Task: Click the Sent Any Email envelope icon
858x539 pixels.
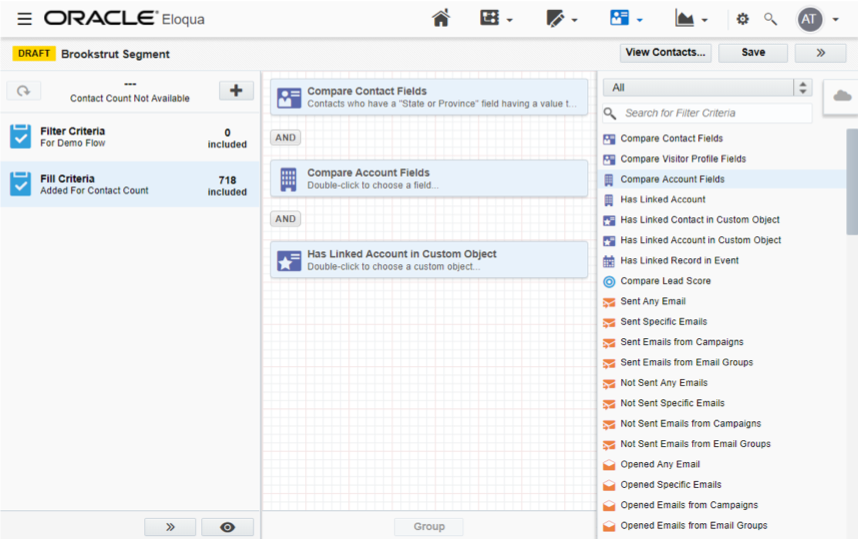Action: pos(609,302)
